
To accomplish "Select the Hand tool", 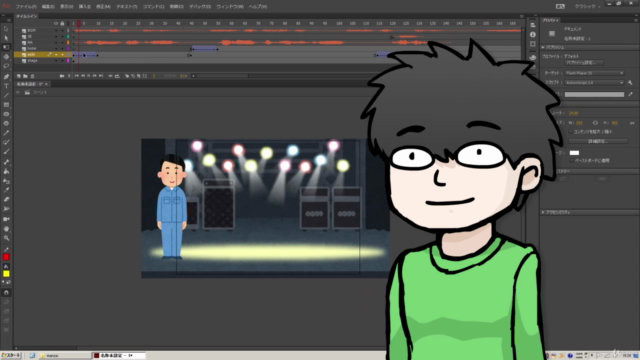I will coord(6,229).
